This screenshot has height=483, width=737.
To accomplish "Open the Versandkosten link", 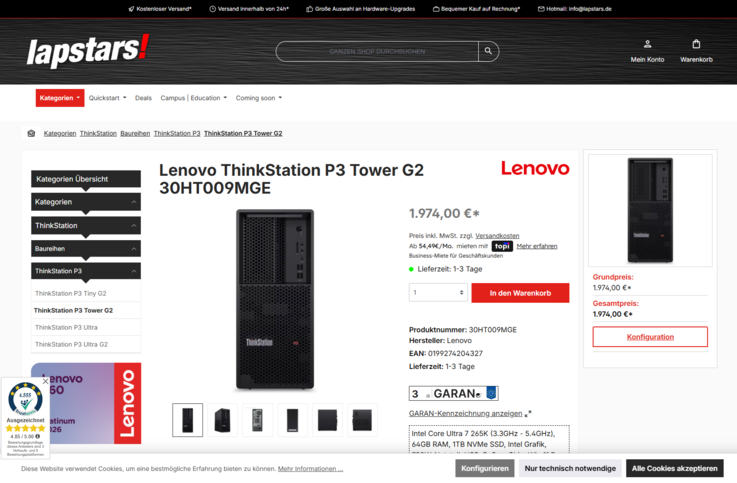I will [497, 236].
